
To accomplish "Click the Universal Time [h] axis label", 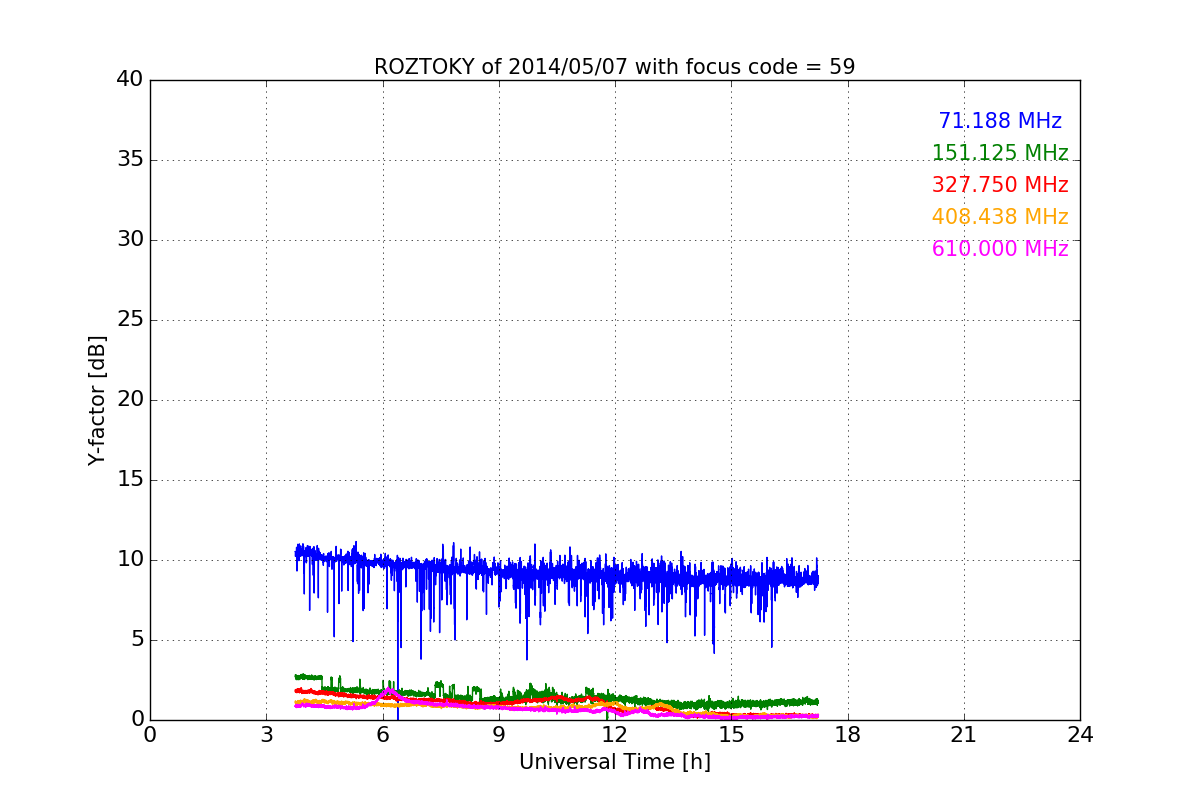I will tap(614, 762).
